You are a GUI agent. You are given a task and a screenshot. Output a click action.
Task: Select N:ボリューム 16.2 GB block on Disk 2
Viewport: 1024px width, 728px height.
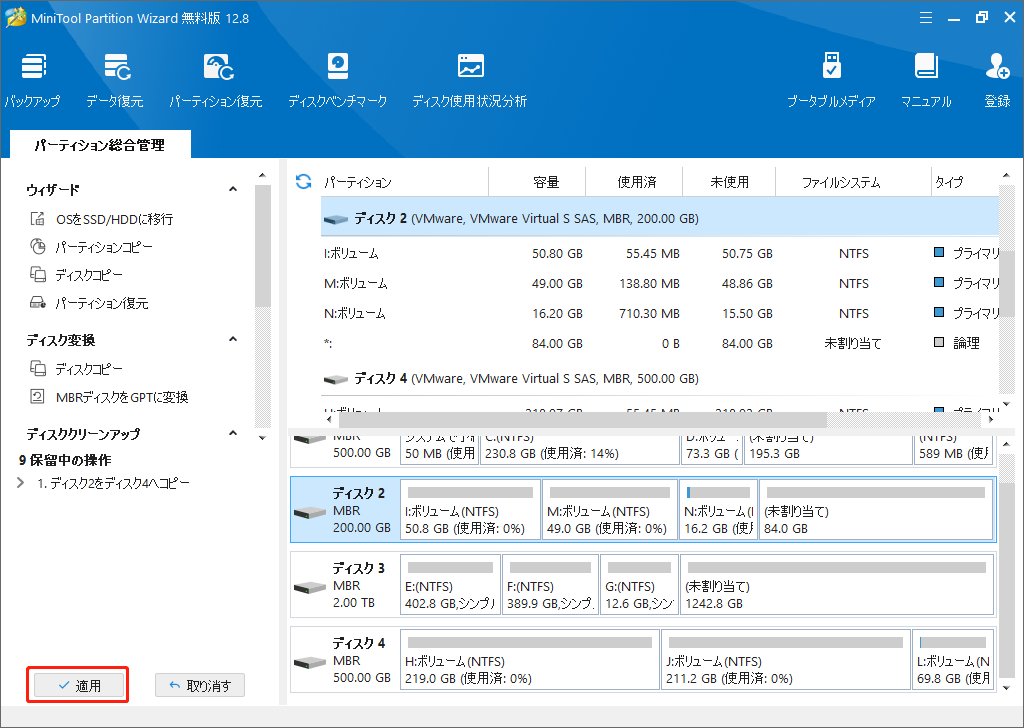pyautogui.click(x=718, y=509)
